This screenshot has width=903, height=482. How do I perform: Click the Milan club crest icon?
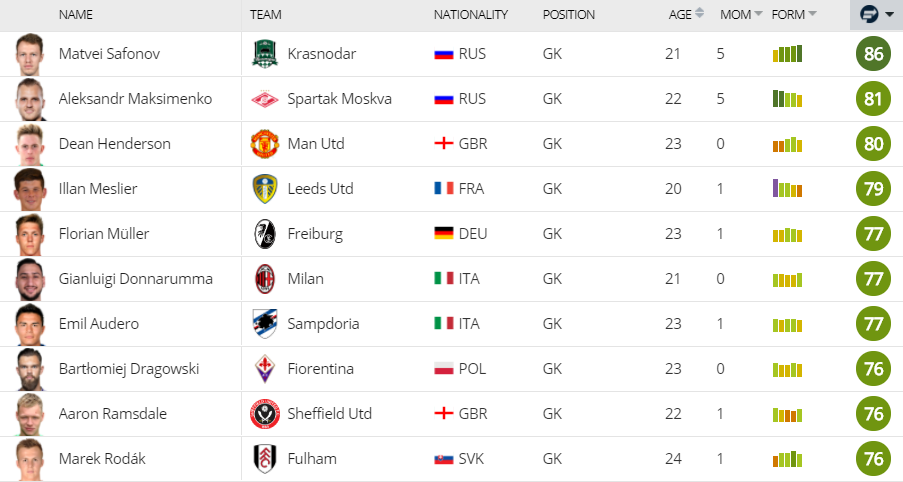[x=262, y=279]
